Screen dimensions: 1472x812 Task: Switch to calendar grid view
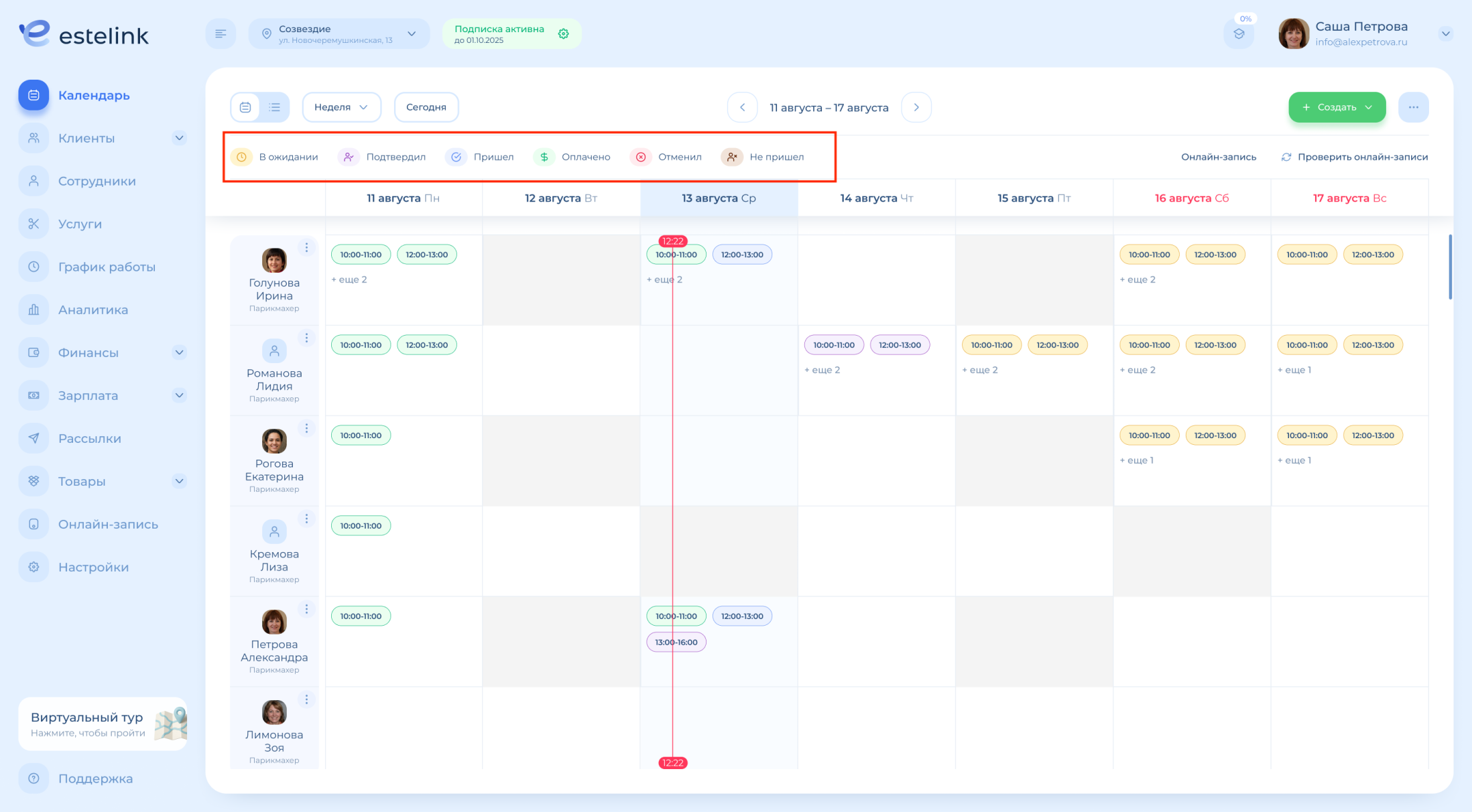[x=245, y=107]
